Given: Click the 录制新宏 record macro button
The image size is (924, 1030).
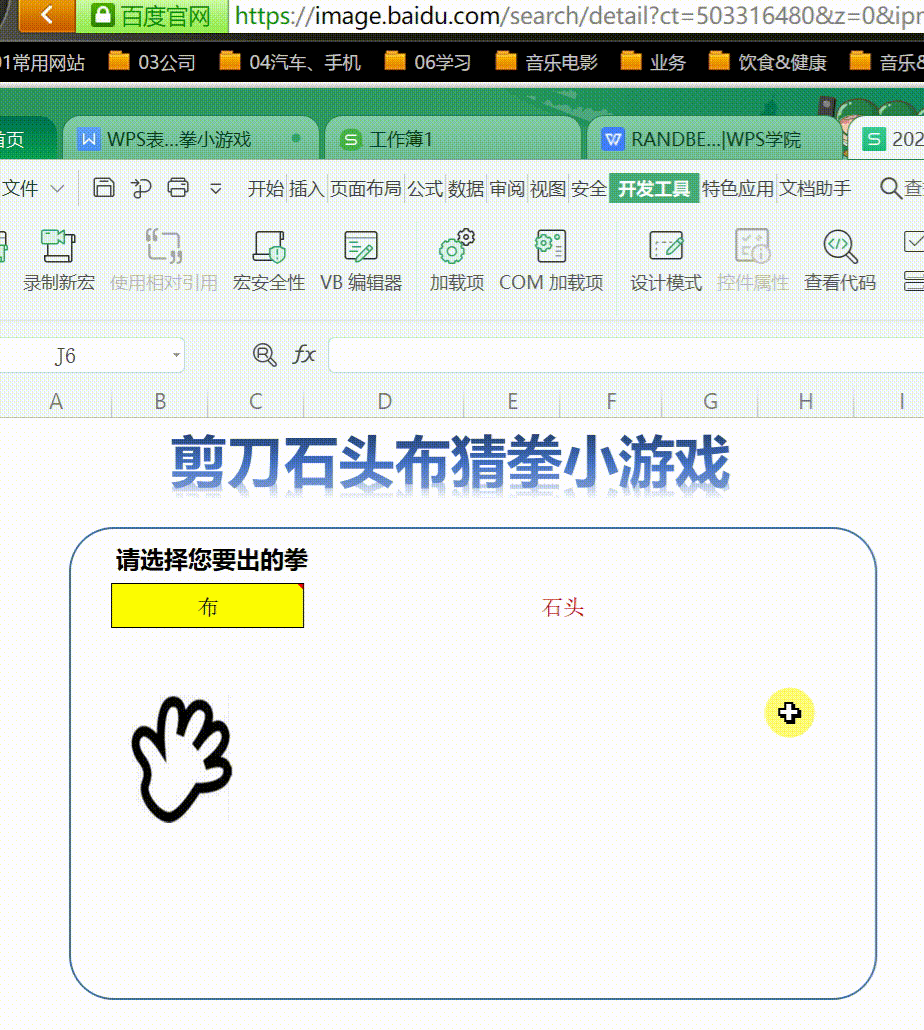Looking at the screenshot, I should coord(58,260).
